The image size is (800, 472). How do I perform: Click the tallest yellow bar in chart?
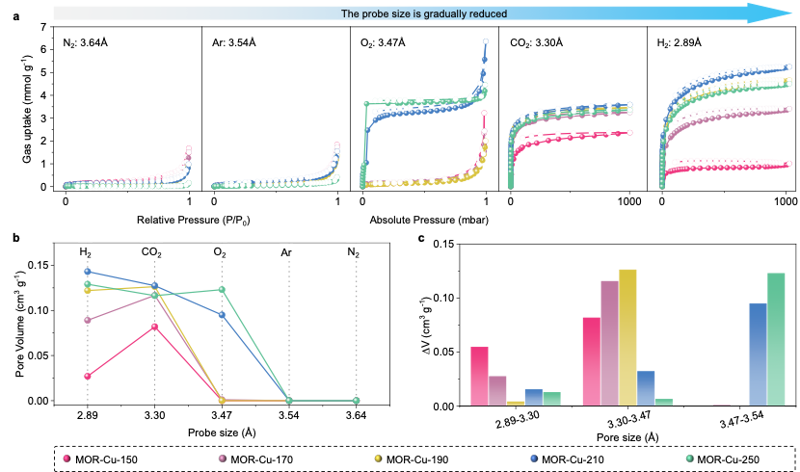point(628,336)
